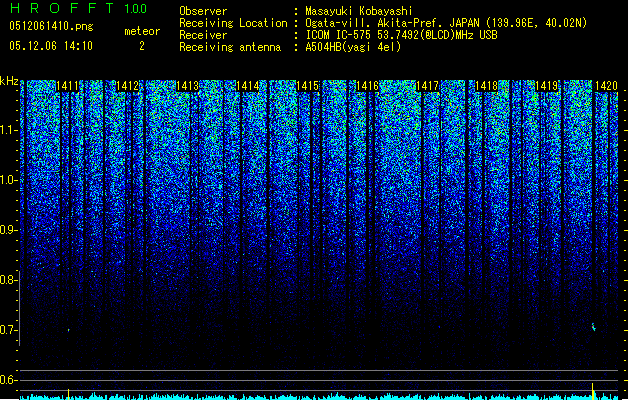
Task: Select the file name 0512061410.png
Action: click(51, 26)
